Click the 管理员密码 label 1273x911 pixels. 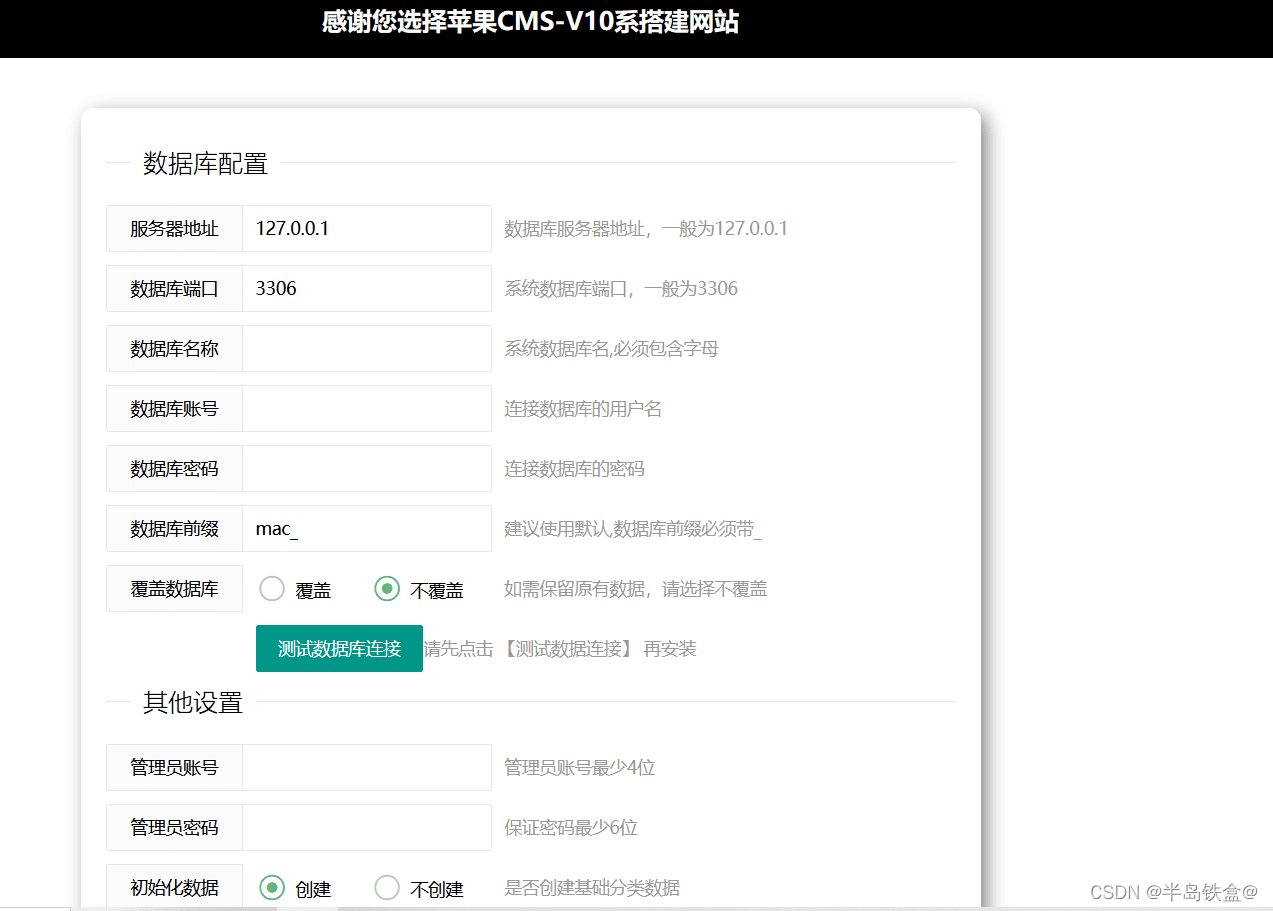click(x=174, y=827)
